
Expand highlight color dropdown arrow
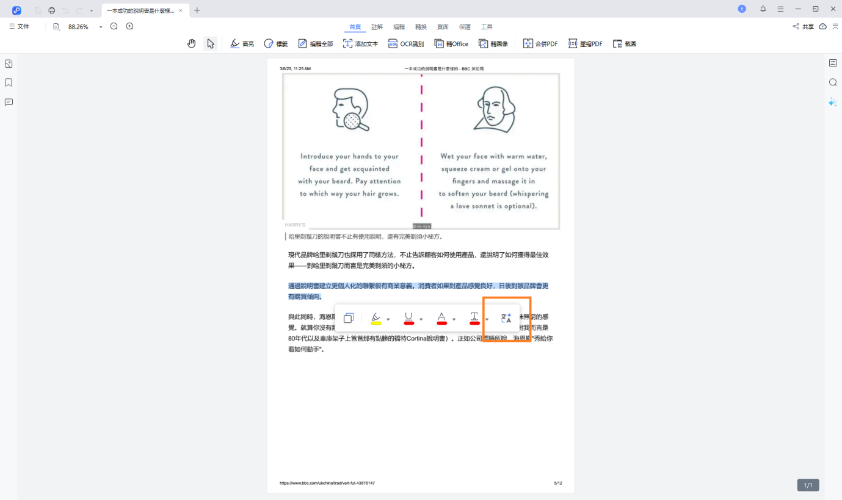(388, 319)
